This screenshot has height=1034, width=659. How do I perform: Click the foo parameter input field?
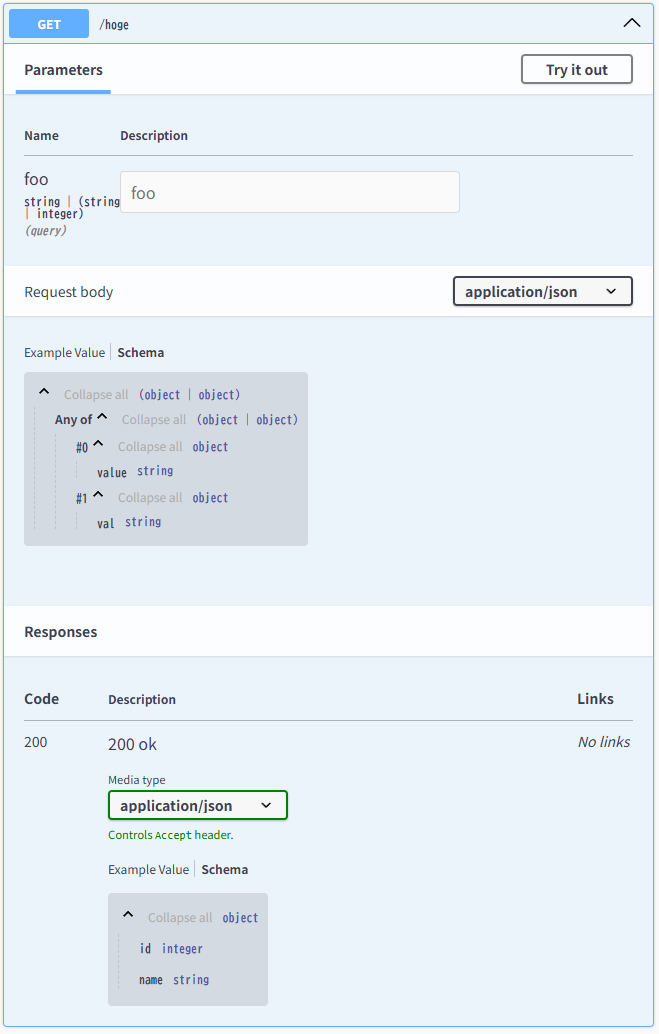pyautogui.click(x=289, y=192)
